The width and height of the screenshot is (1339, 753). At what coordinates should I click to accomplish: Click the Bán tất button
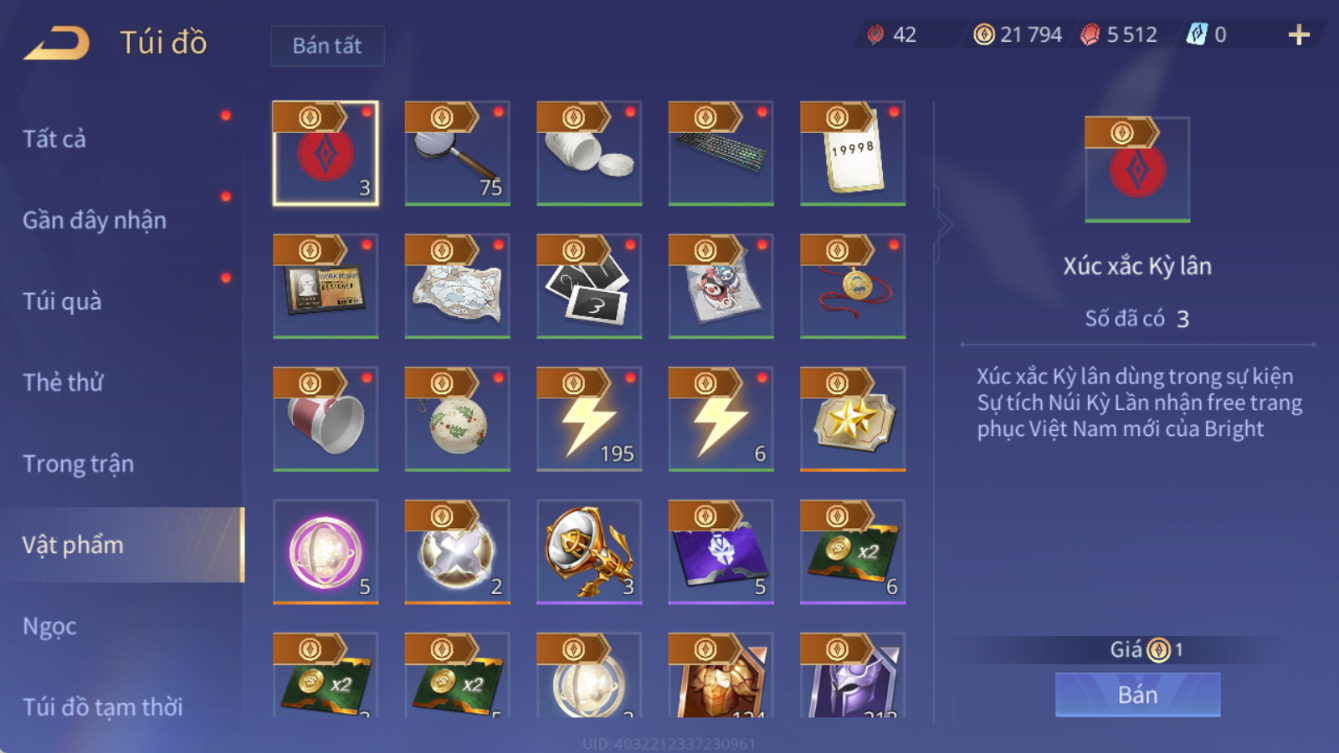(x=327, y=46)
